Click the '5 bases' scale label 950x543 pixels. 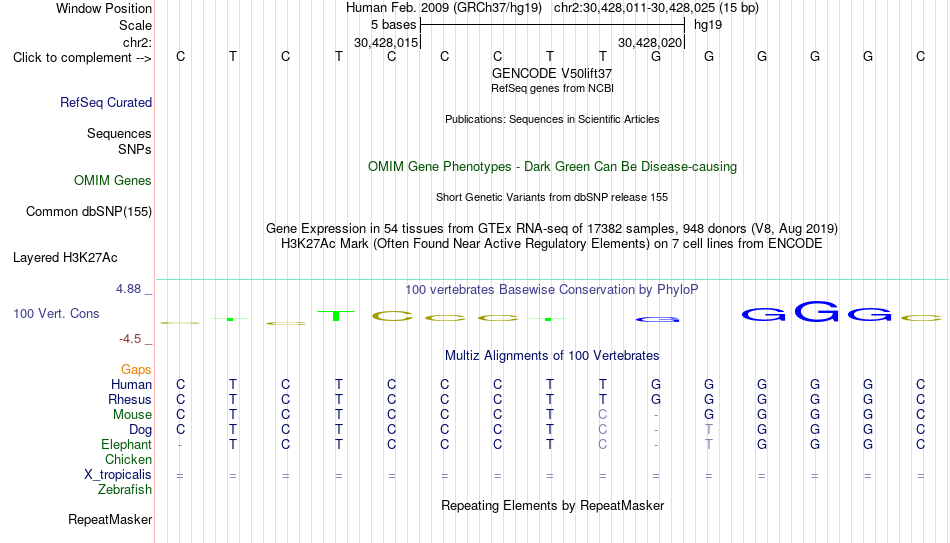394,25
